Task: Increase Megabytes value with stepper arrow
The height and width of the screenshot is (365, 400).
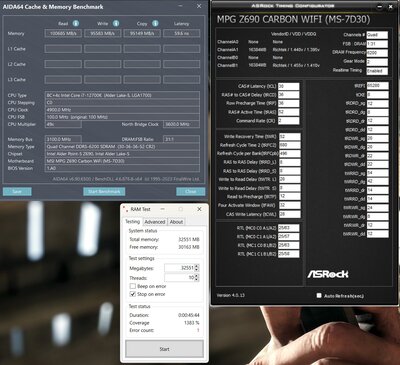Action: click(196, 266)
